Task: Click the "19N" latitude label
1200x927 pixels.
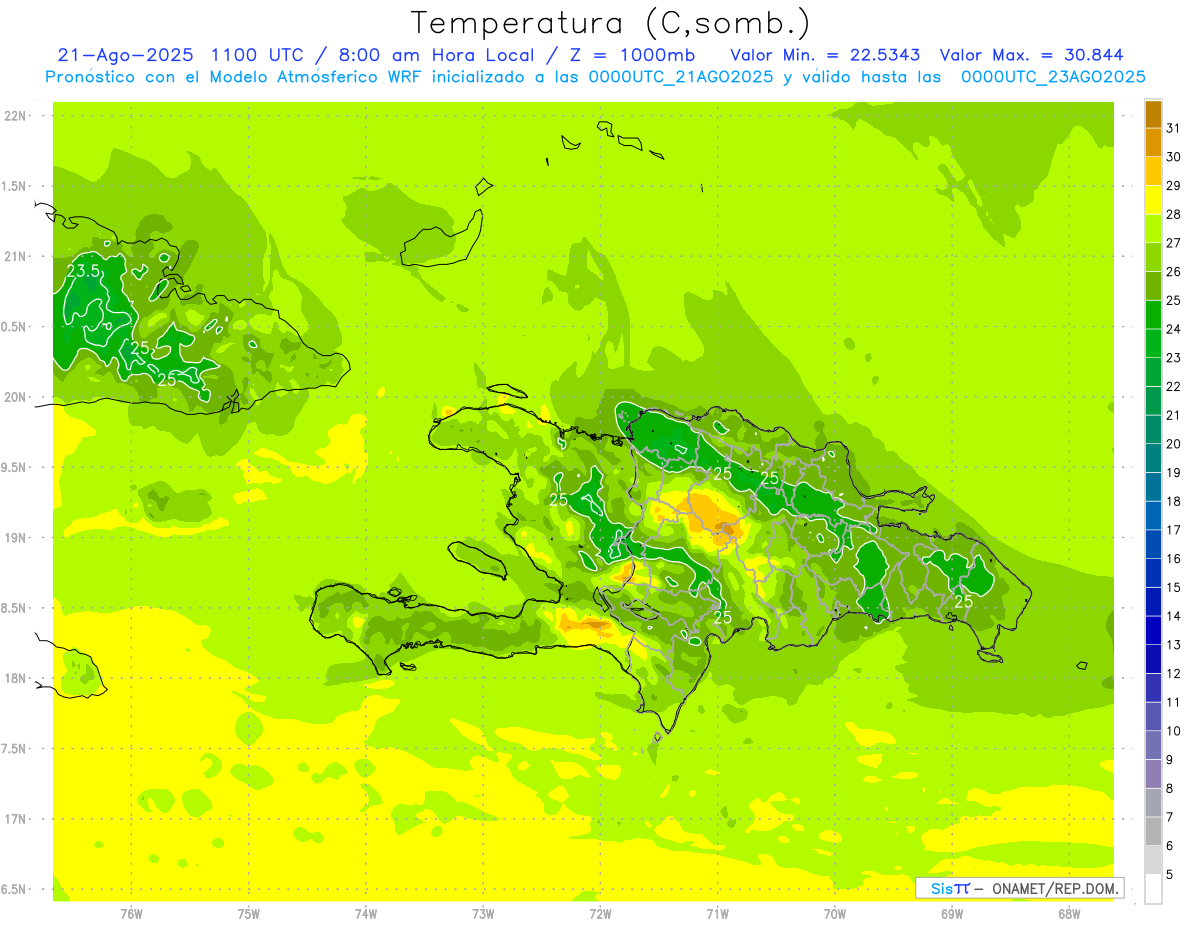Action: [x=17, y=538]
